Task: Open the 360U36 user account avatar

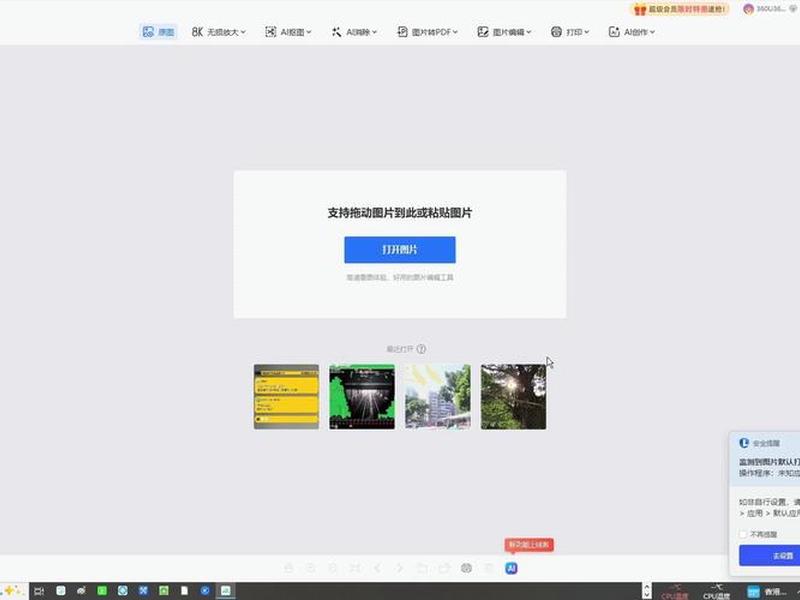Action: [x=748, y=9]
